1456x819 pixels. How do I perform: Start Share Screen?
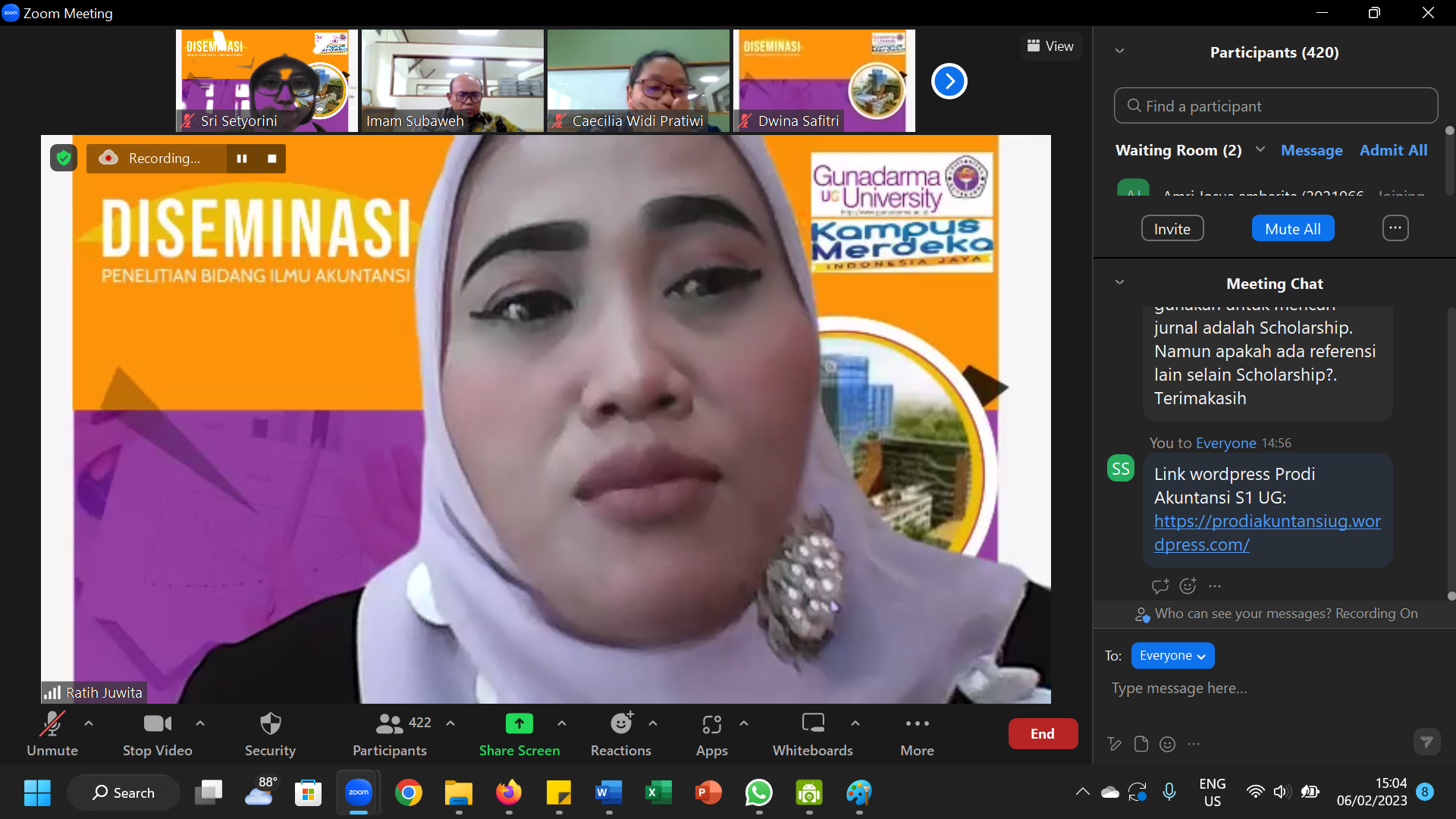[519, 733]
